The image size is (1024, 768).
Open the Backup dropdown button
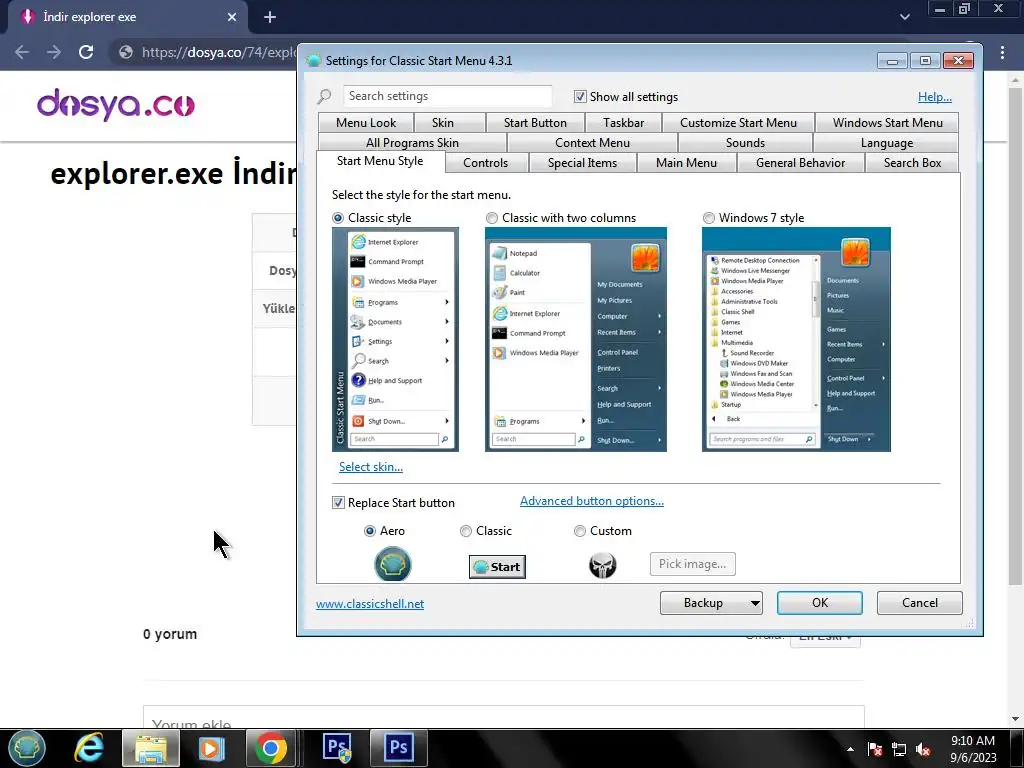point(711,603)
